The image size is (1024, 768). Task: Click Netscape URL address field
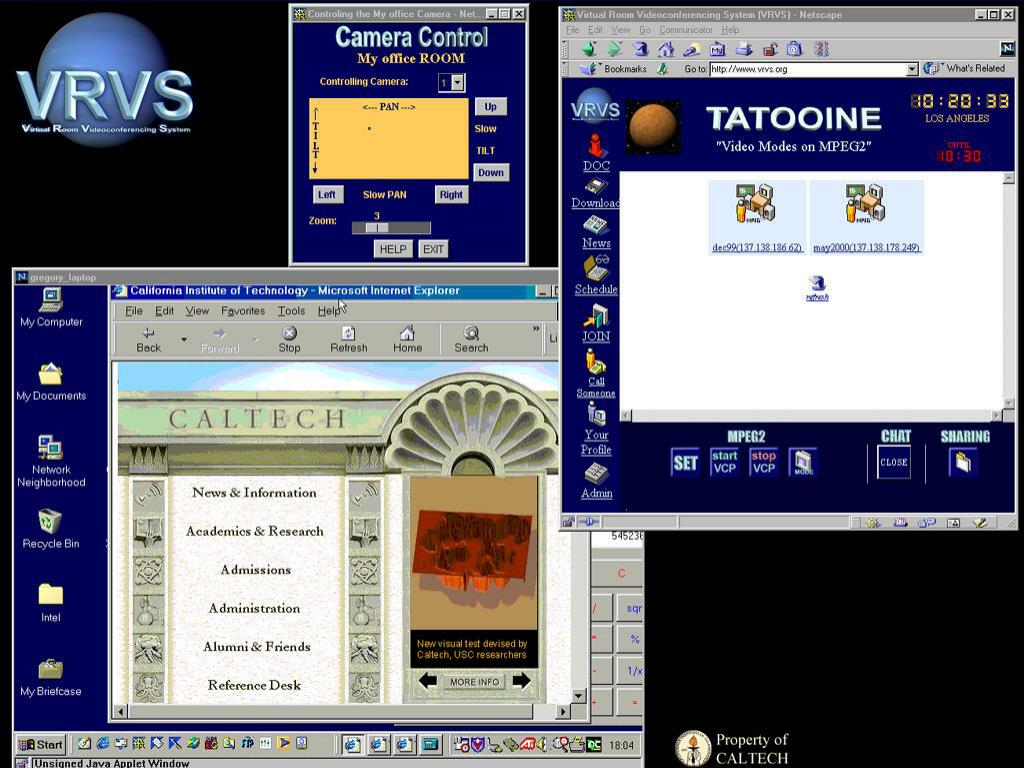pos(808,69)
